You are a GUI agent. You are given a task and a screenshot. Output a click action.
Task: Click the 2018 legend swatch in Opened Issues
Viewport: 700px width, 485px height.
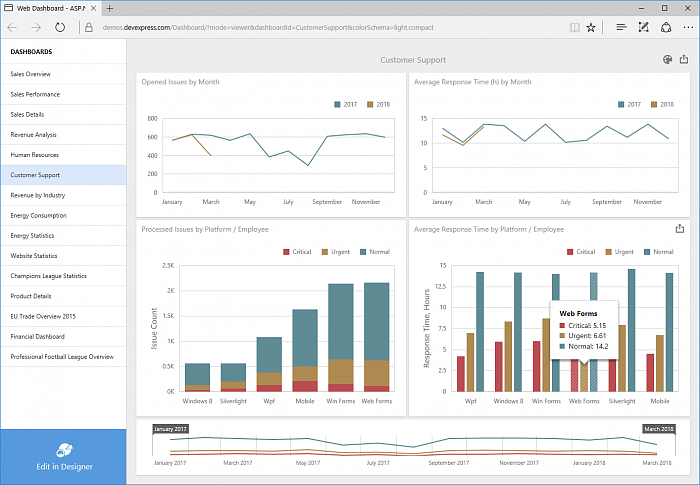371,104
